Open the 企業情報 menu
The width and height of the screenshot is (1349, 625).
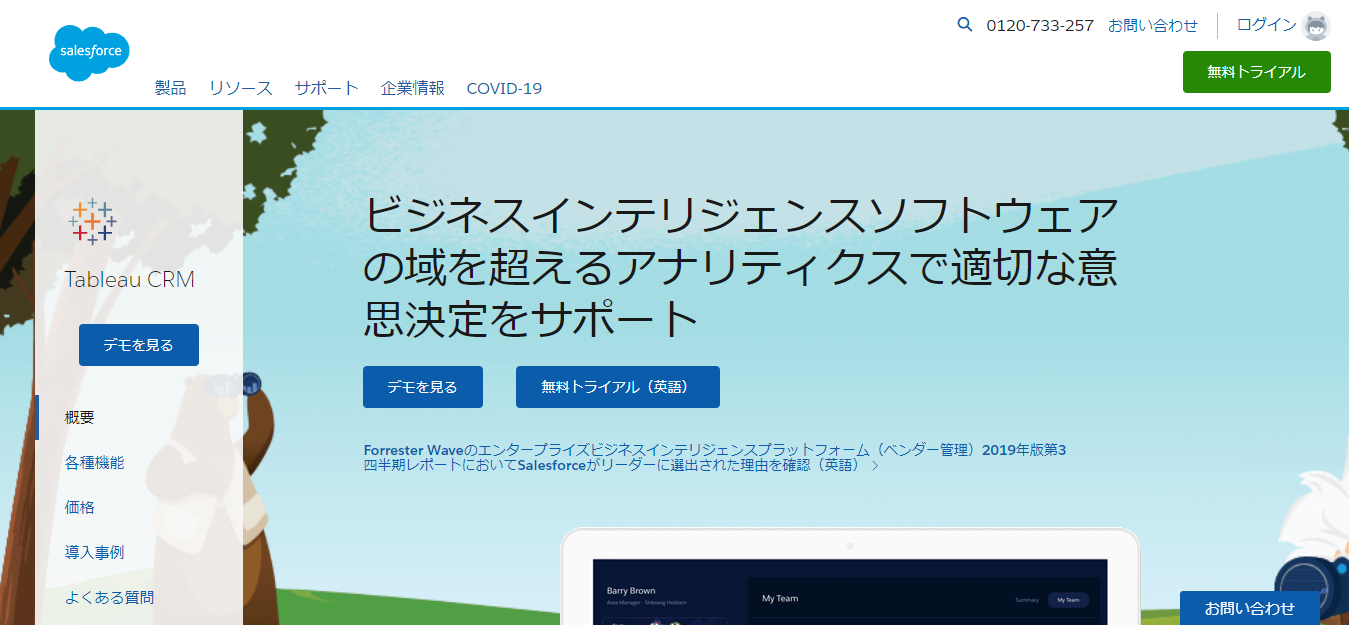pos(412,88)
